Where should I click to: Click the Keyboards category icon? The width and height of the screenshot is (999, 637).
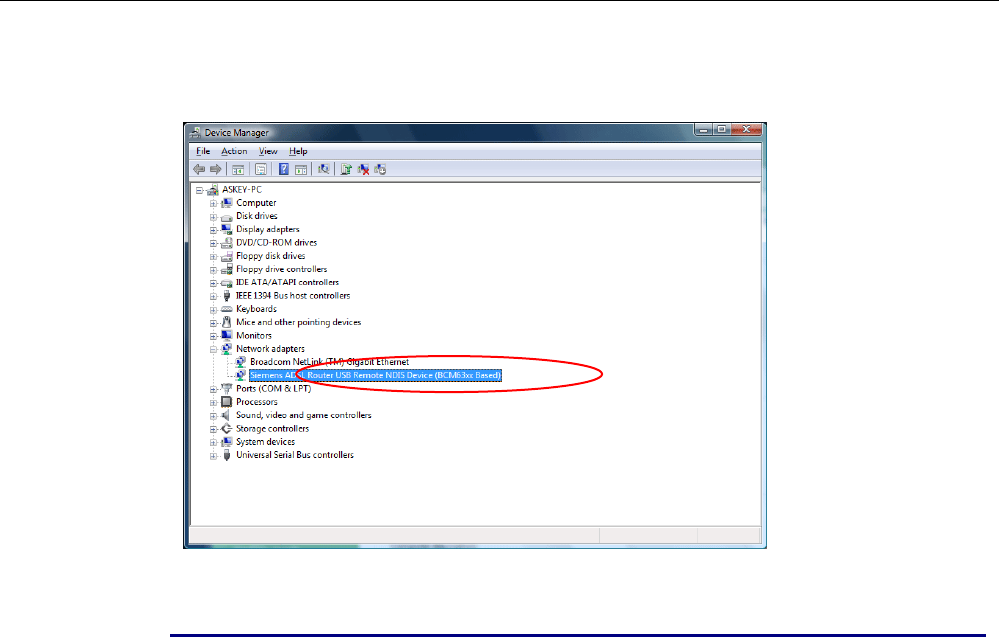pyautogui.click(x=226, y=309)
